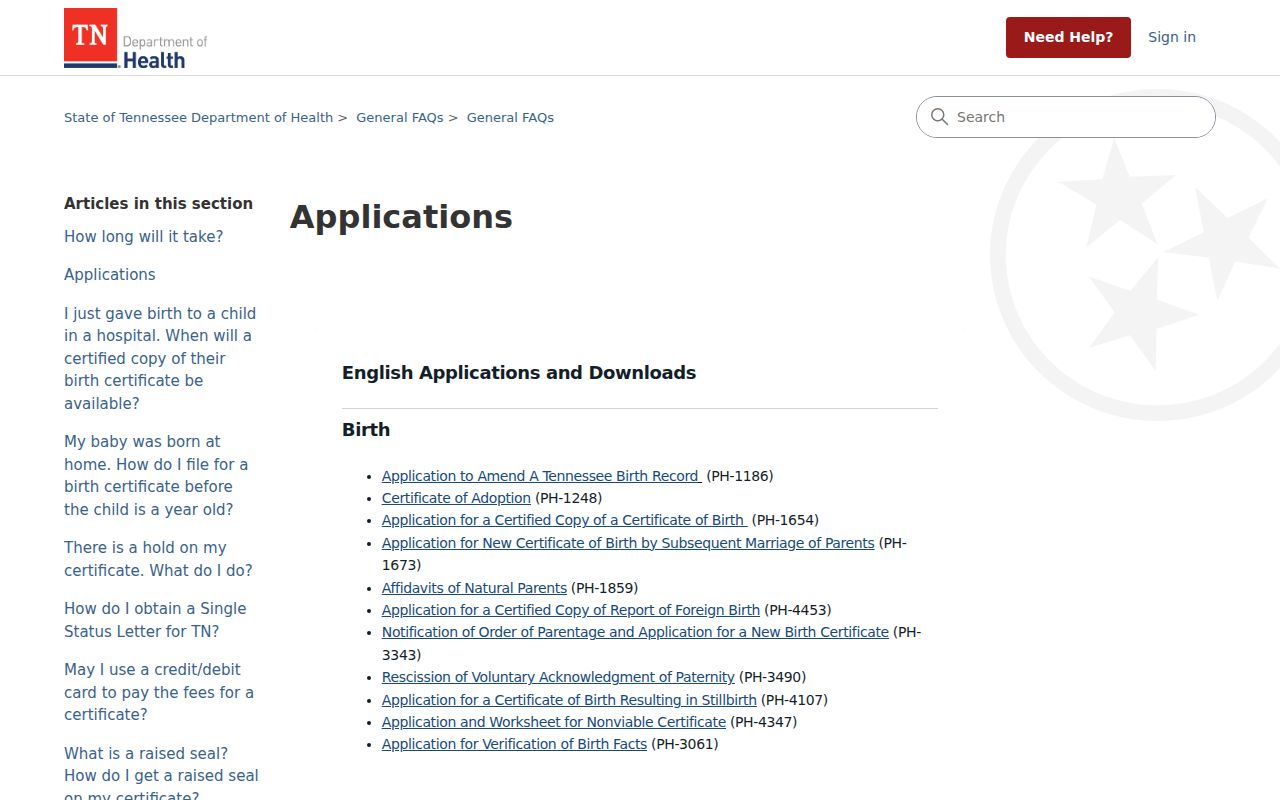This screenshot has width=1280, height=800.
Task: Click the Sign in link
Action: point(1172,37)
